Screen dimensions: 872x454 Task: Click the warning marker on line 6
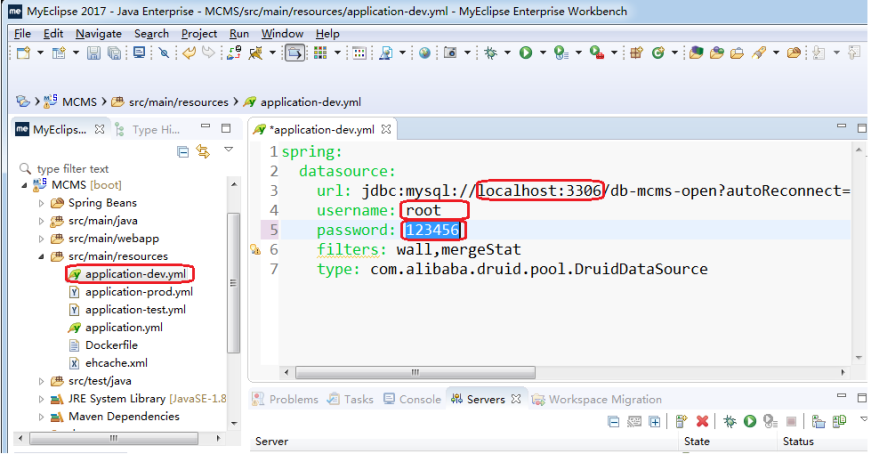255,250
